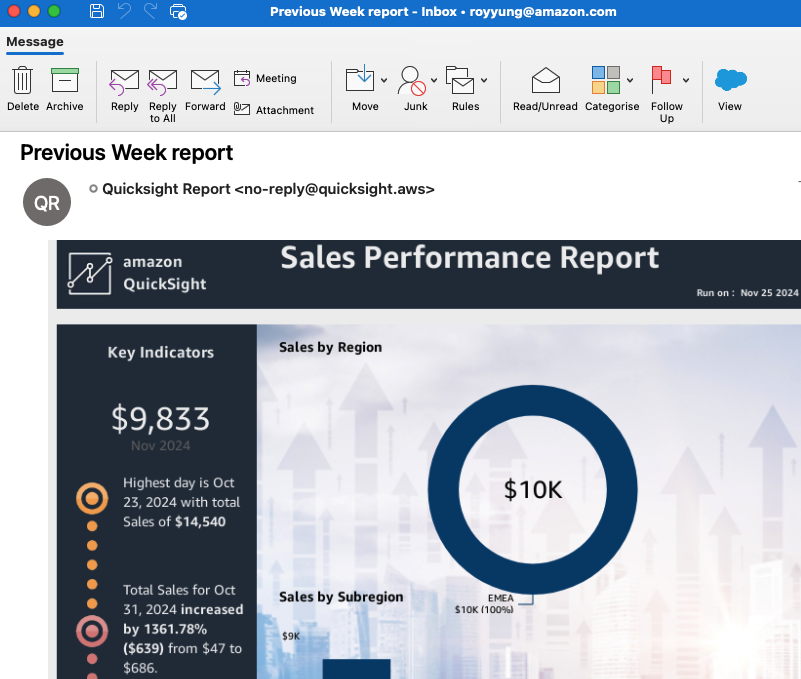Click the Previous Week report subject heading
The height and width of the screenshot is (679, 801).
[x=126, y=153]
